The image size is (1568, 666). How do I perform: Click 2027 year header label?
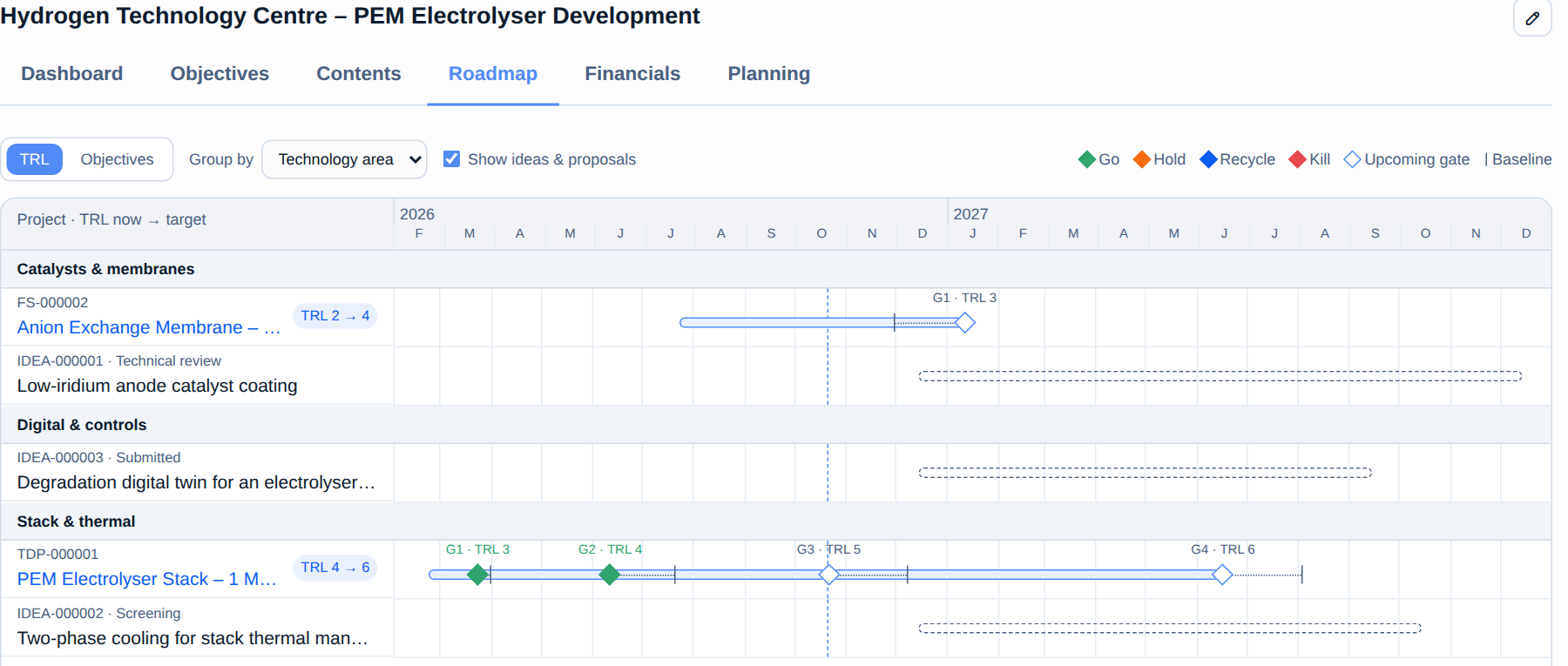pos(970,214)
